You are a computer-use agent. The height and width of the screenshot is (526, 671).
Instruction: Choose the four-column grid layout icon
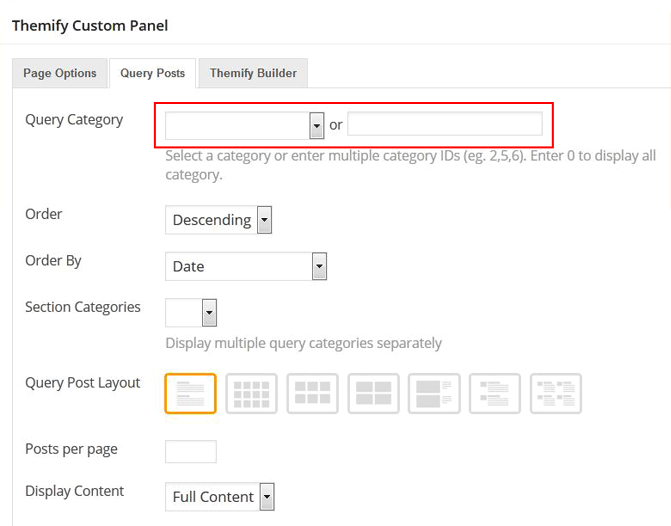pyautogui.click(x=252, y=393)
